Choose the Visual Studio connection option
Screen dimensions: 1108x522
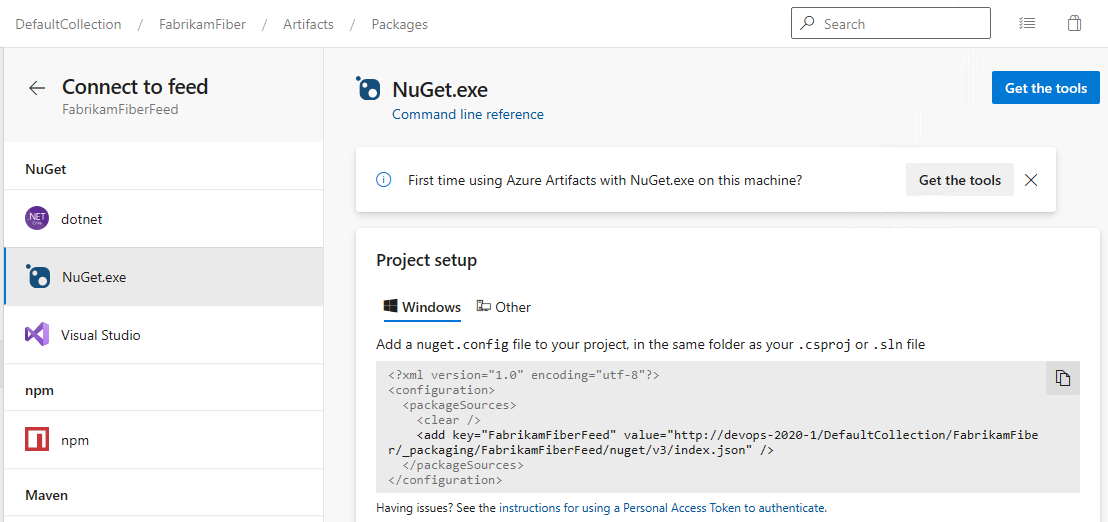pyautogui.click(x=100, y=335)
